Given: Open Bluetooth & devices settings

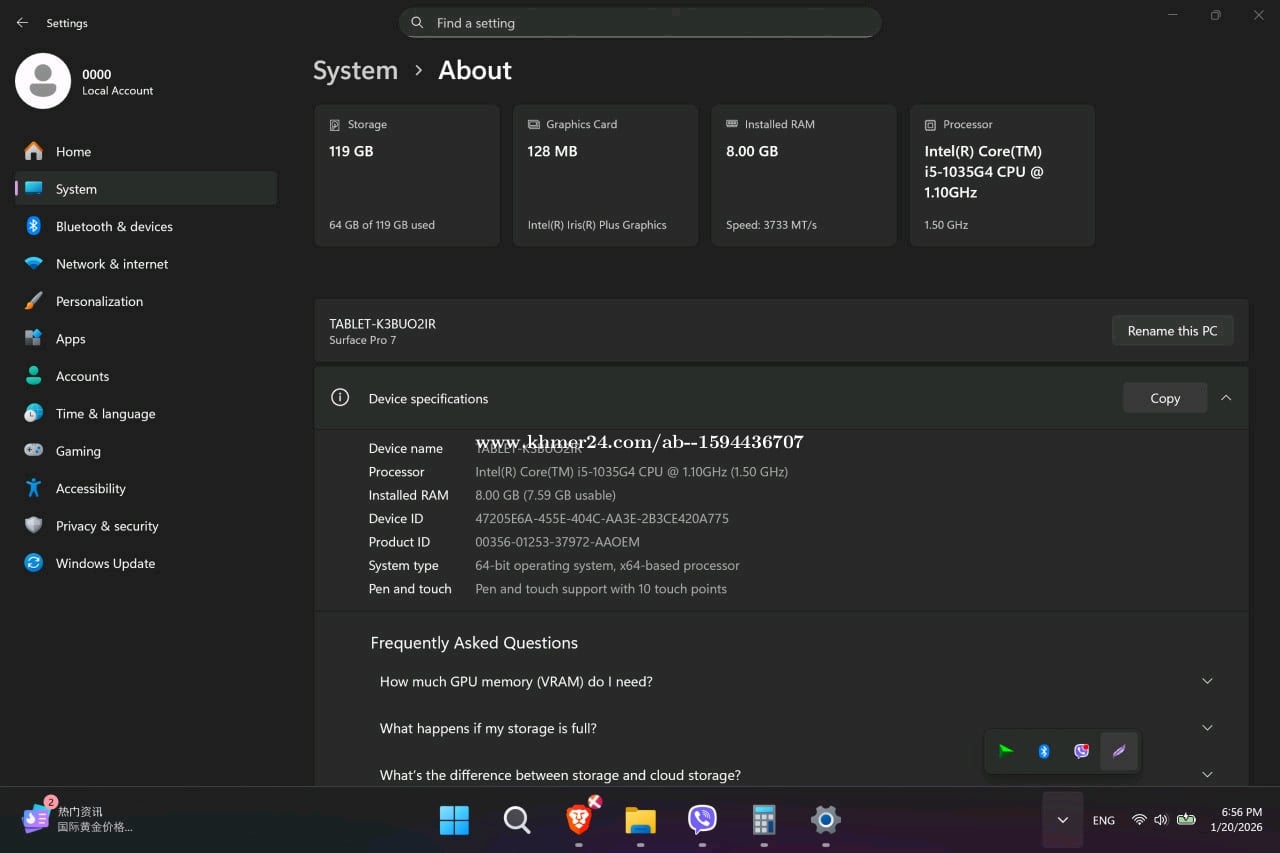Looking at the screenshot, I should click(x=114, y=227).
